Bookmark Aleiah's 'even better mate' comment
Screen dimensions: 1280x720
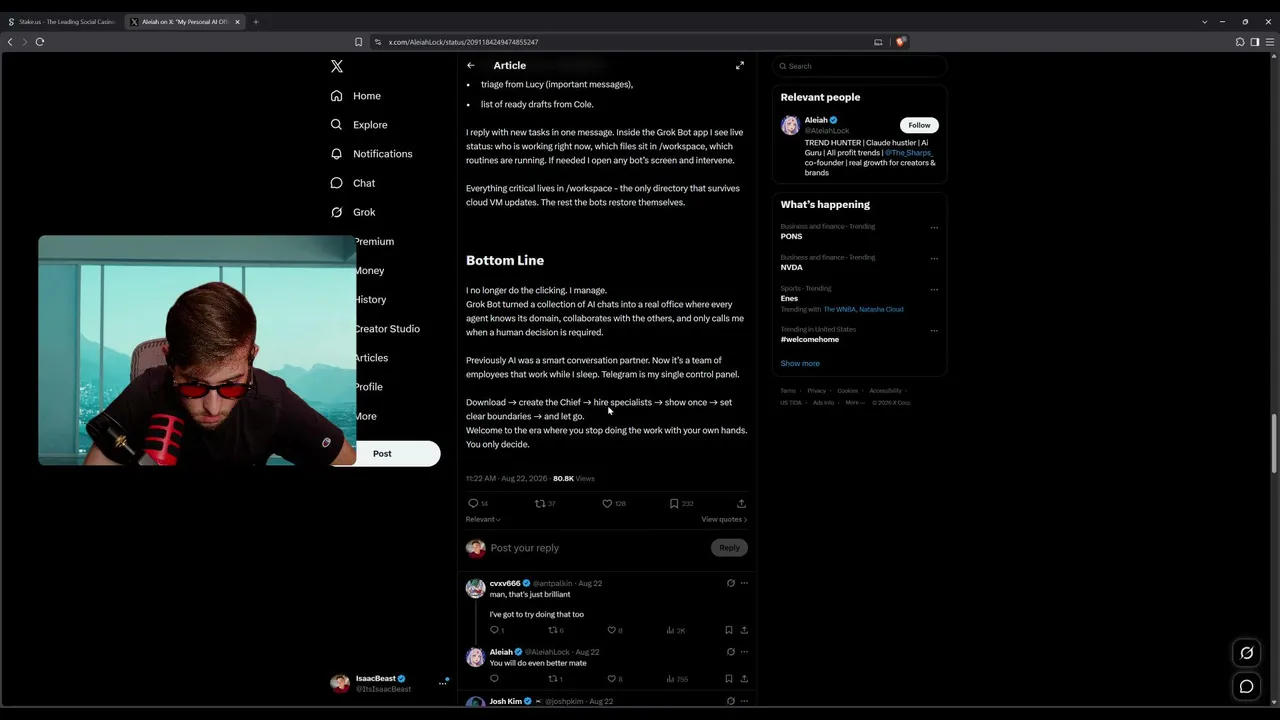(x=729, y=679)
